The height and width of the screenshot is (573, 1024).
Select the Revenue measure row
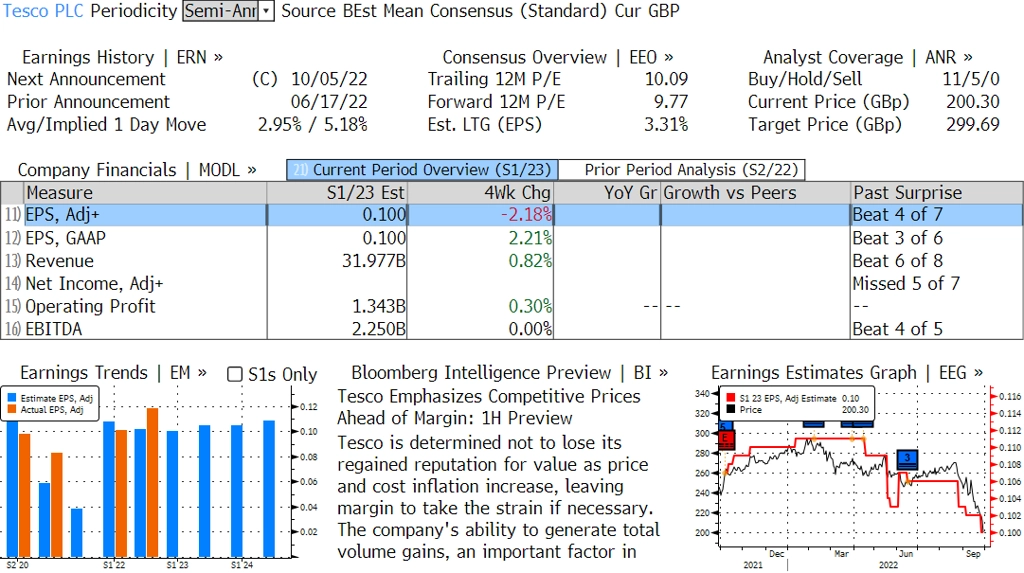512,261
